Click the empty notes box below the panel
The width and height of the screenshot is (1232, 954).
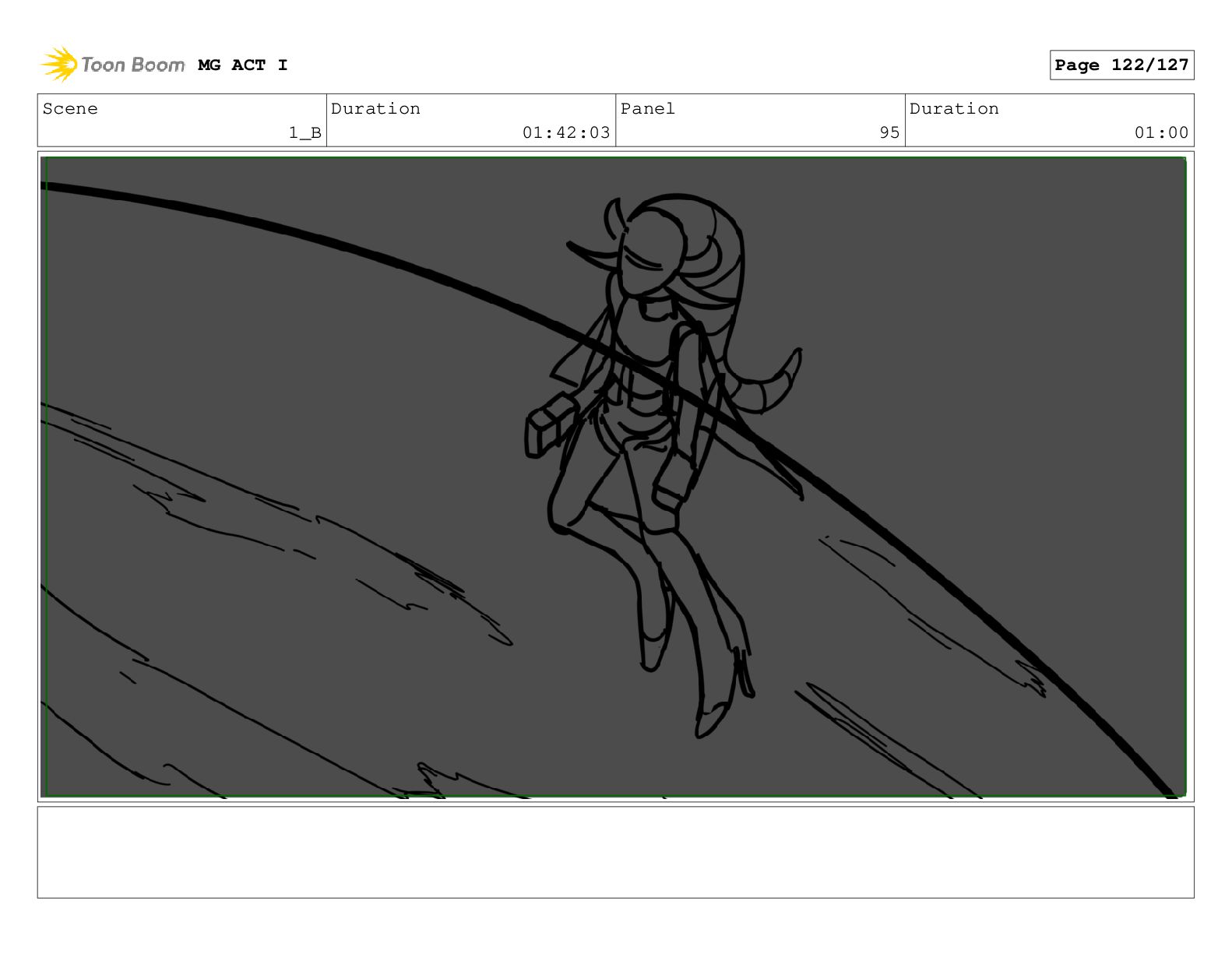(615, 852)
